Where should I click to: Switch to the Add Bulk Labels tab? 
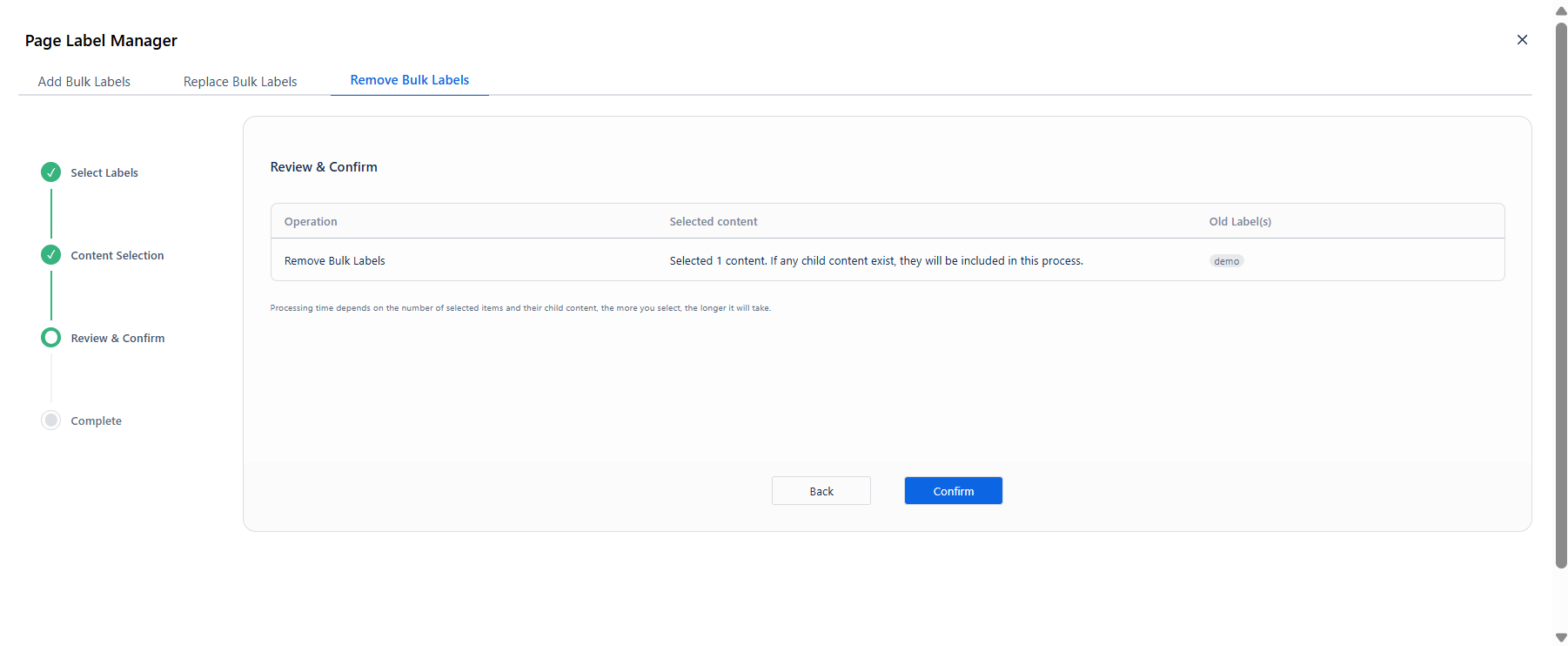click(84, 82)
